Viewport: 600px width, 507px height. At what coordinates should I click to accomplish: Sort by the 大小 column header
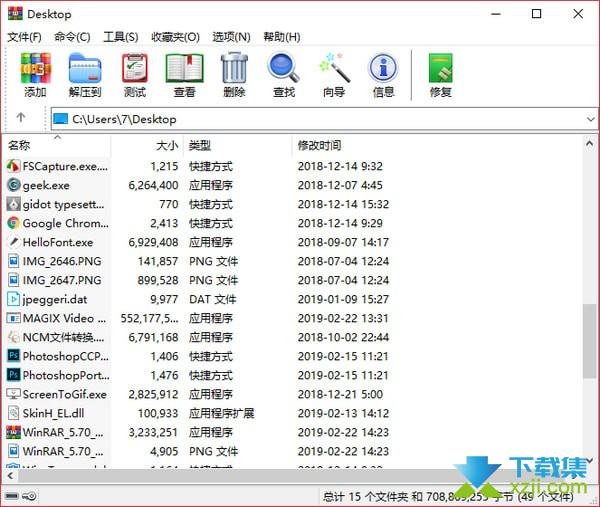(x=147, y=145)
